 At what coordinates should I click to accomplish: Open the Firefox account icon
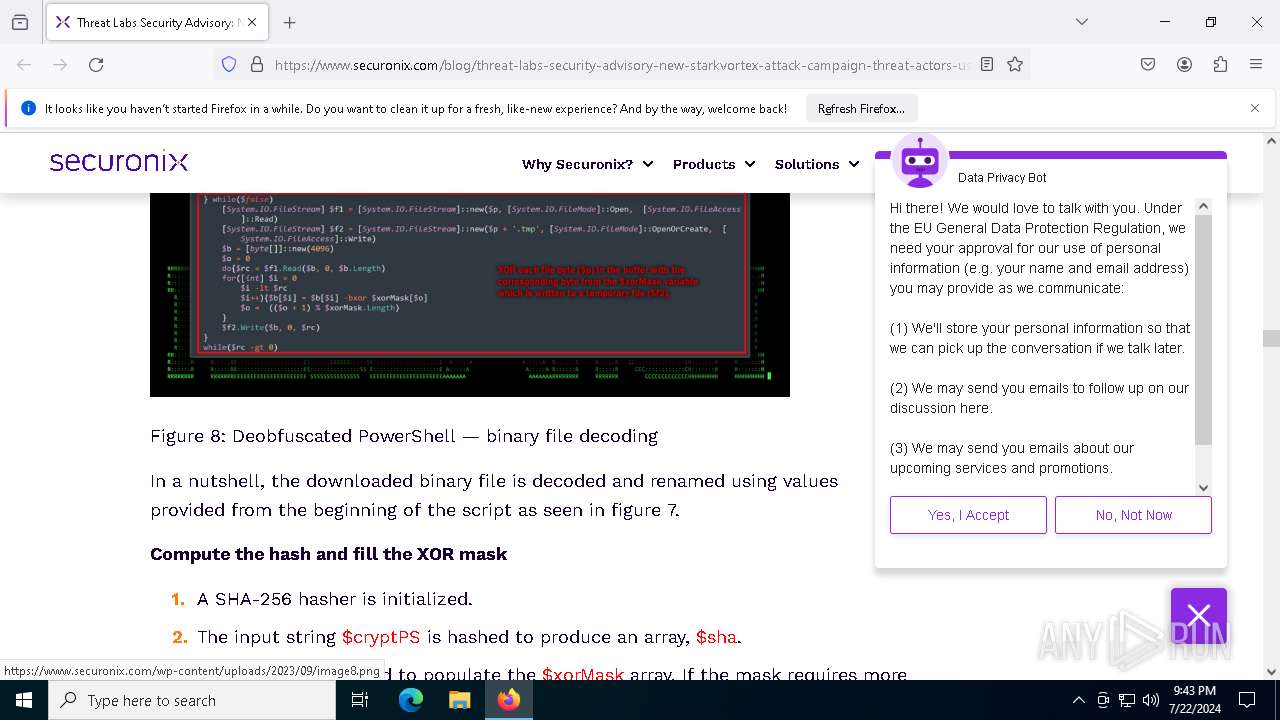pos(1184,64)
